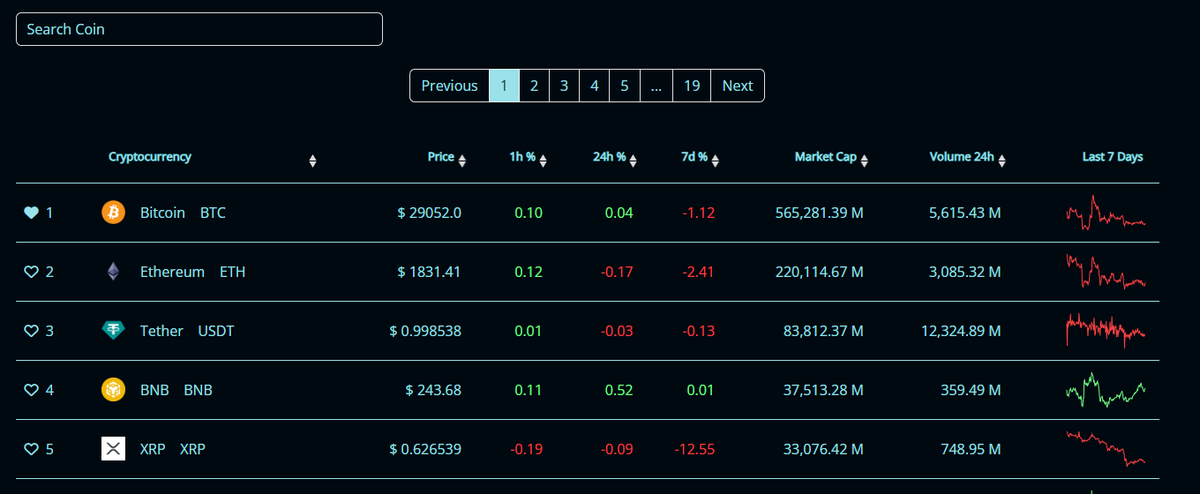1200x494 pixels.
Task: Click BNB volume 359.49 M
Action: point(971,390)
